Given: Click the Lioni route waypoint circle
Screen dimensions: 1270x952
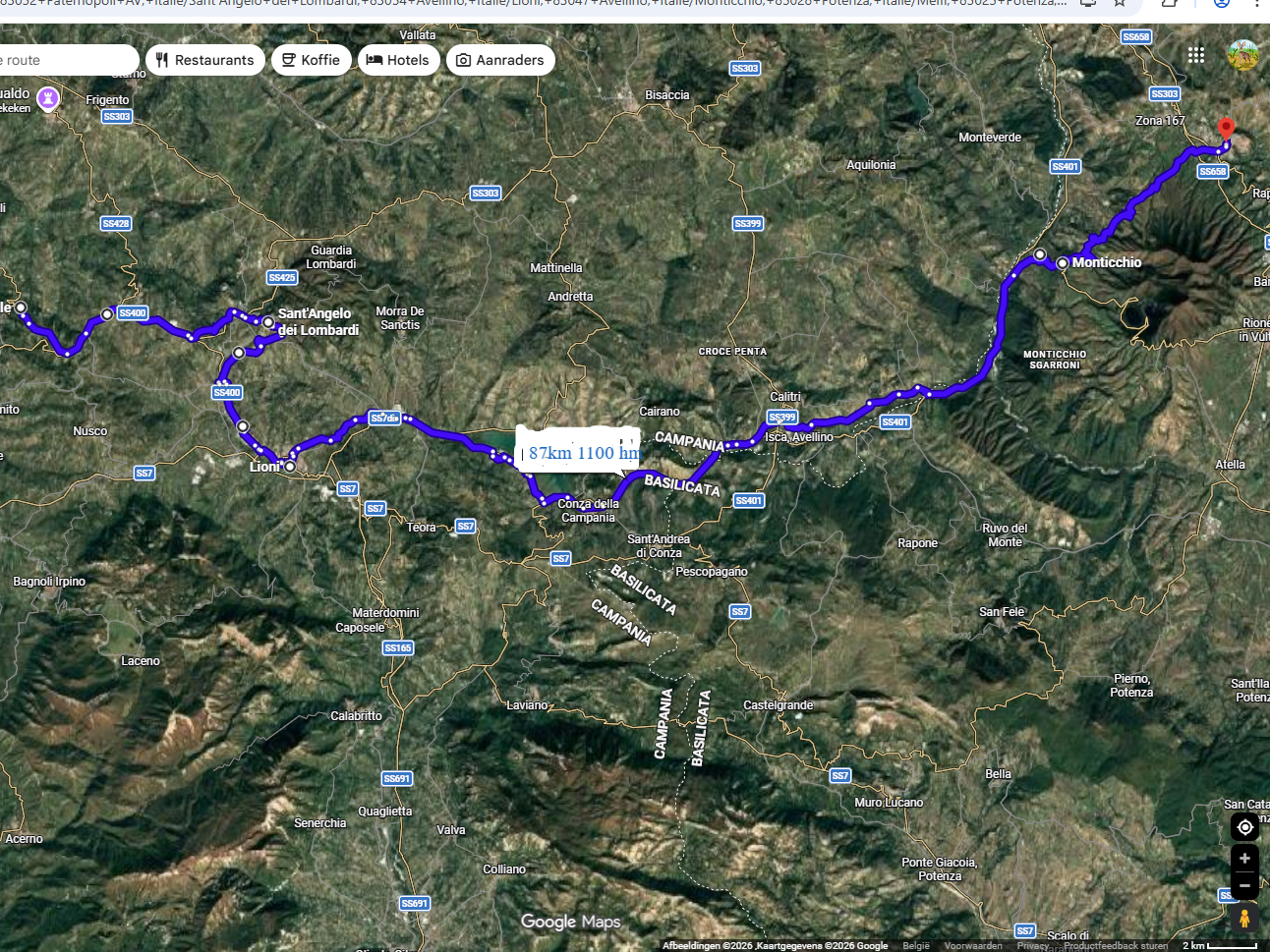Looking at the screenshot, I should tap(290, 467).
